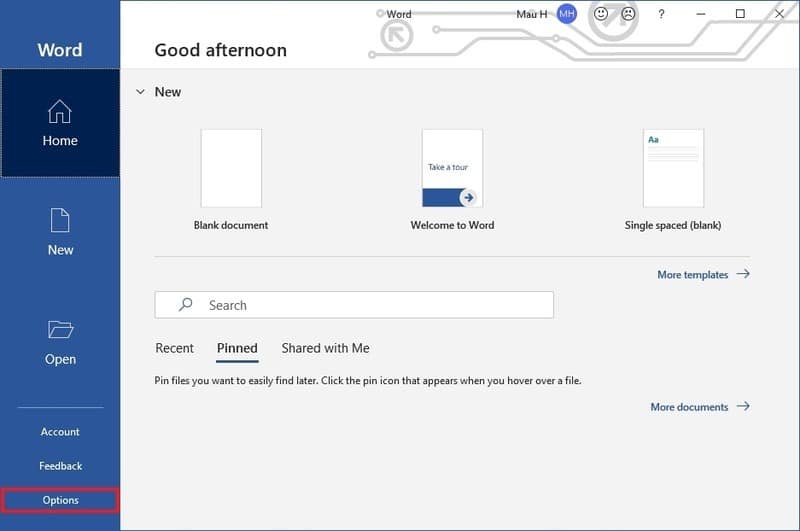Open Welcome to Word tour template
Viewport: 800px width, 531px height.
[453, 168]
